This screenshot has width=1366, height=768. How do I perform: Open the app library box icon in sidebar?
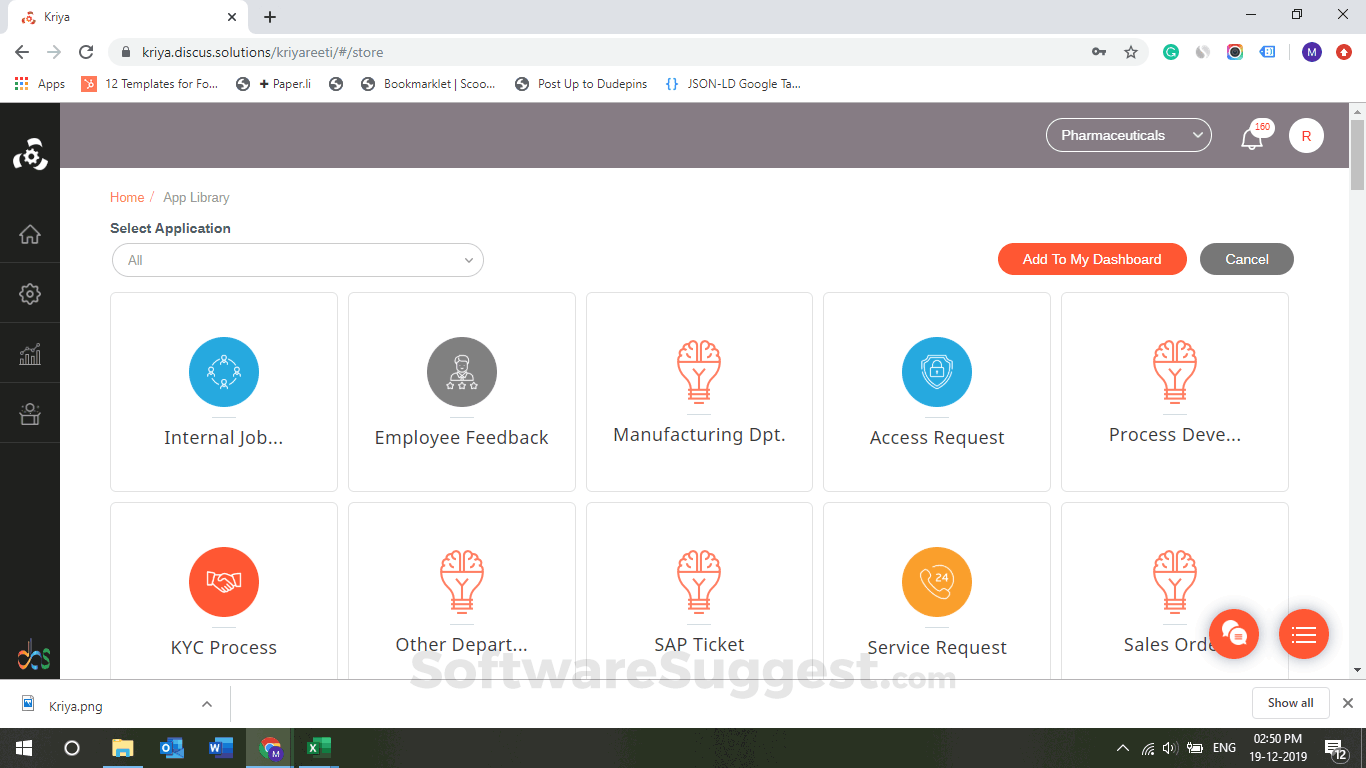[30, 414]
